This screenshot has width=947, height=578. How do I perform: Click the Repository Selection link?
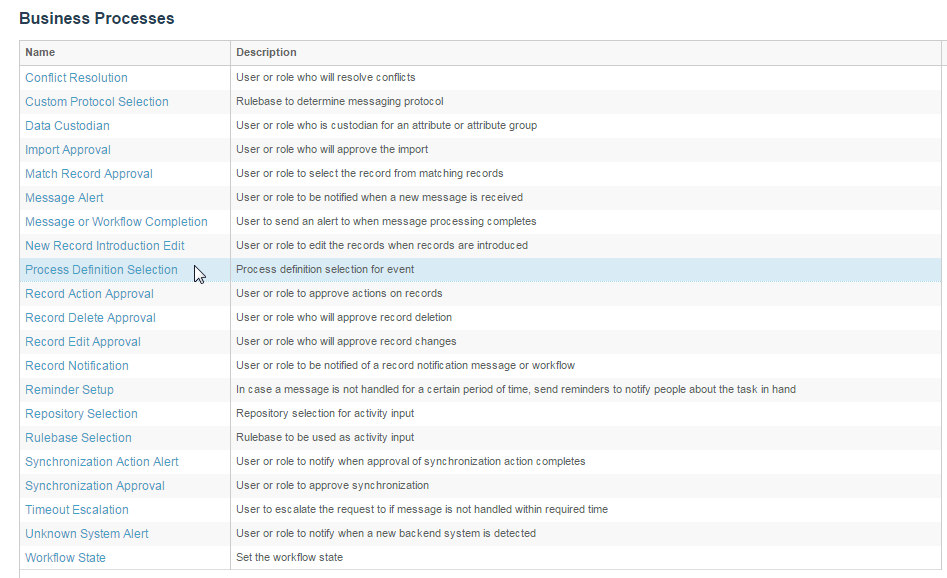(x=81, y=414)
